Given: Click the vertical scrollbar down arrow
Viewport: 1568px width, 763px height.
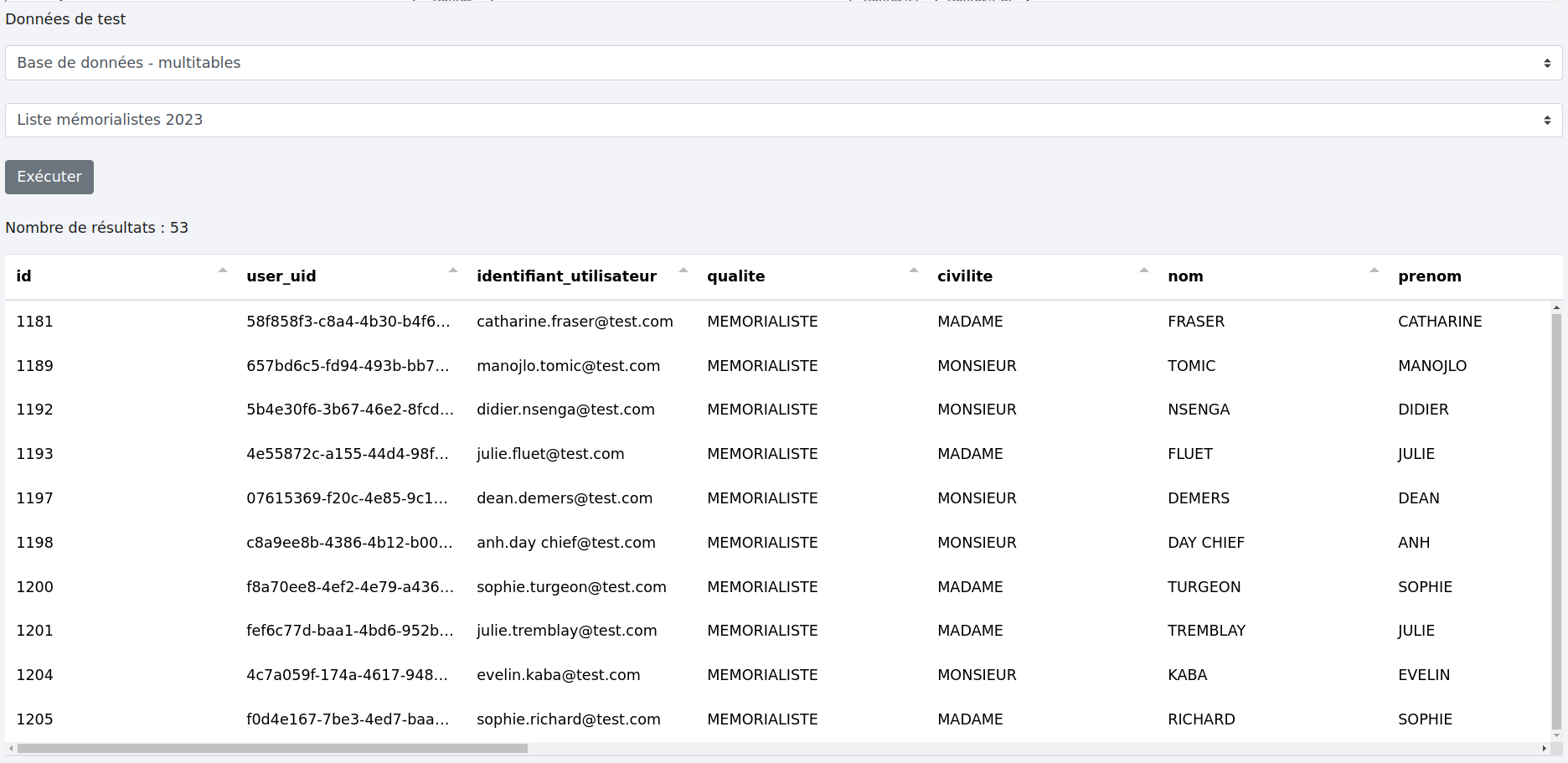Looking at the screenshot, I should coord(1556,735).
